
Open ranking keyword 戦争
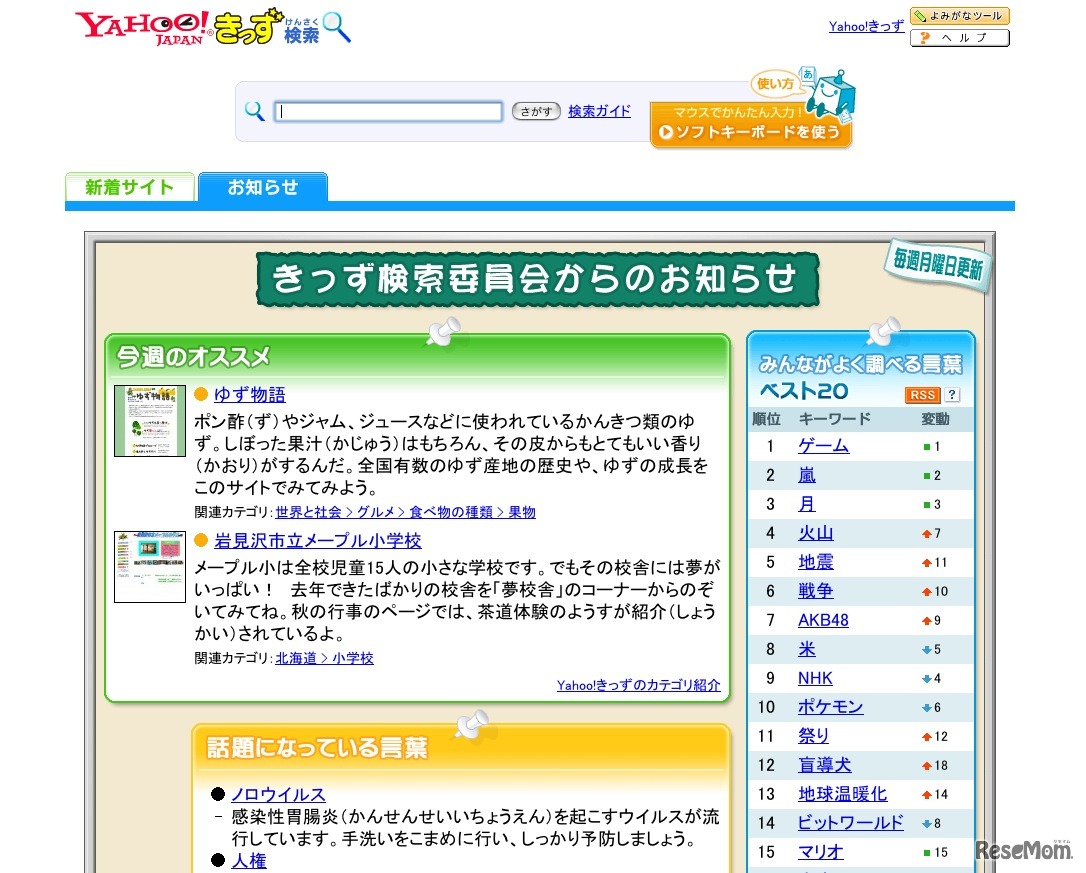click(816, 592)
